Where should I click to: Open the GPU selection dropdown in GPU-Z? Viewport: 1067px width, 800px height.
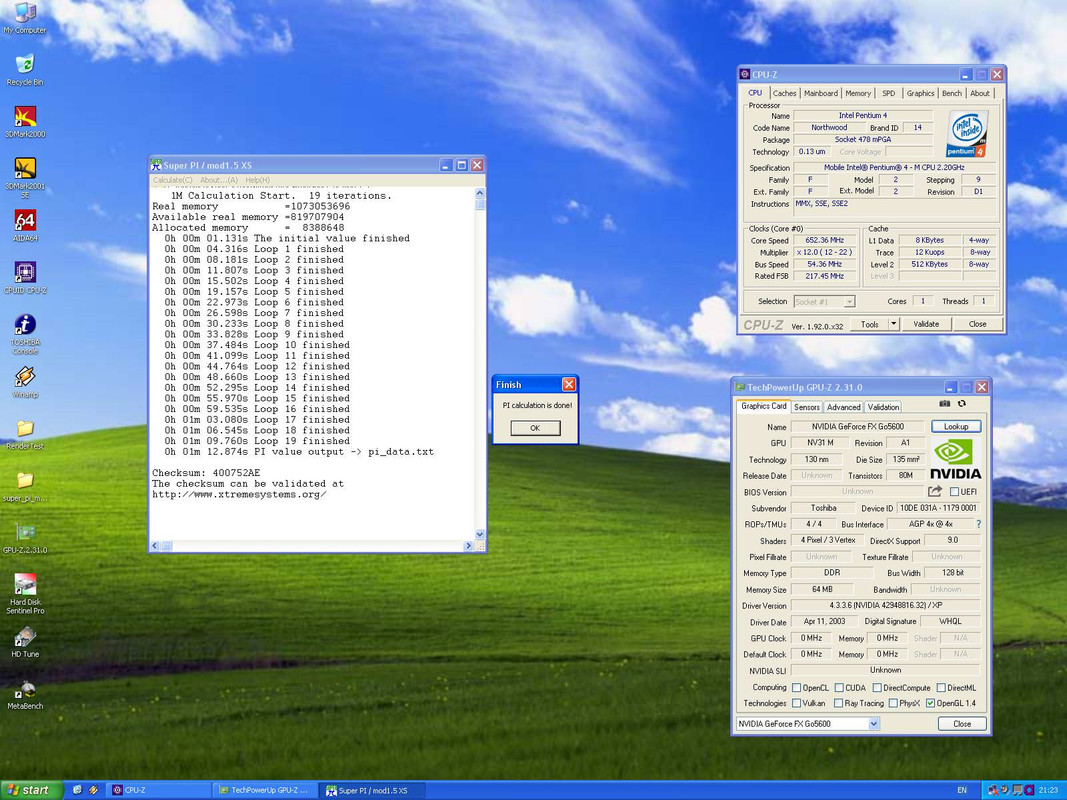click(874, 724)
